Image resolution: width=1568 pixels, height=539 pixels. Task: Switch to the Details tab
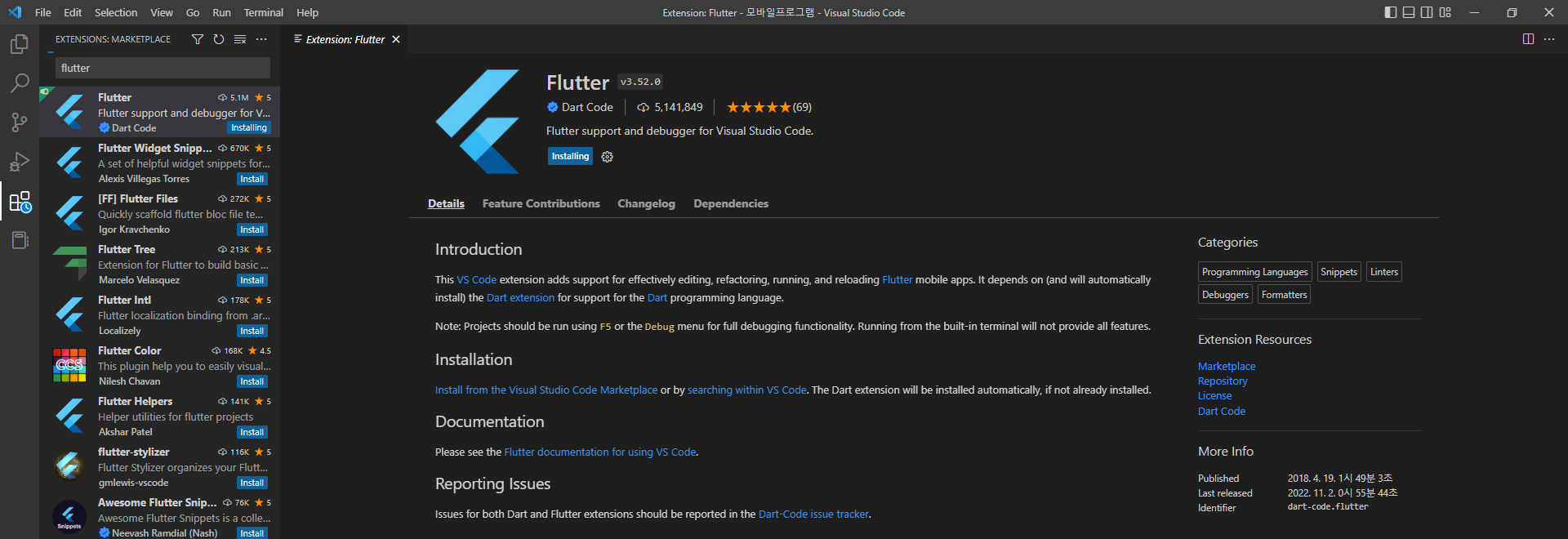446,203
